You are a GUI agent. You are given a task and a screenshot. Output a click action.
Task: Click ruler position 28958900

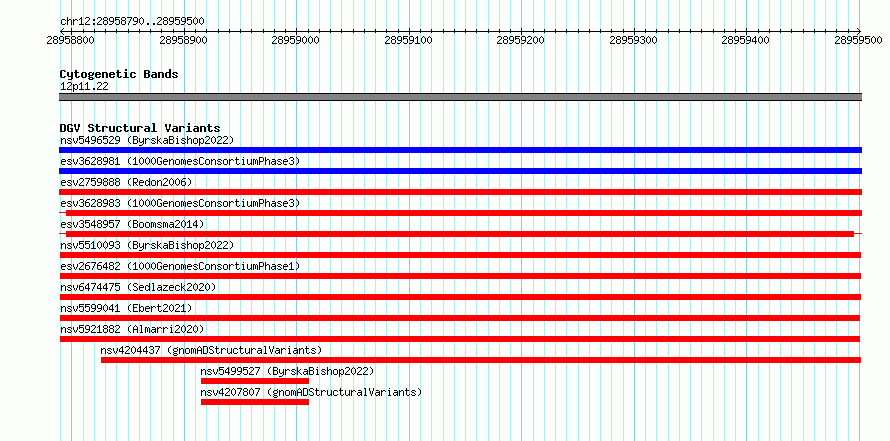coord(183,40)
